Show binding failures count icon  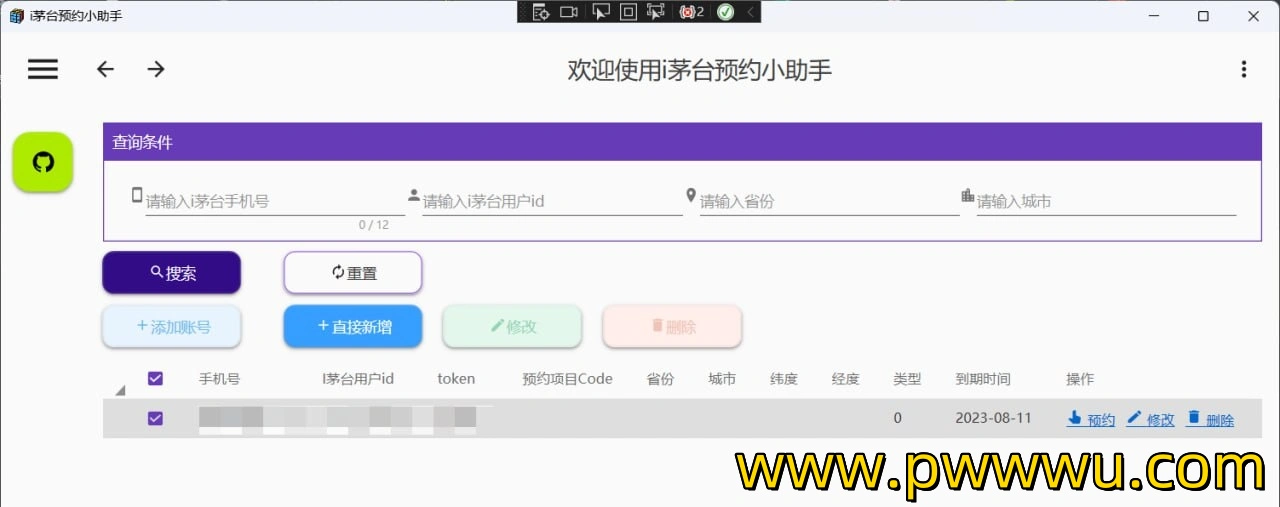pos(691,12)
